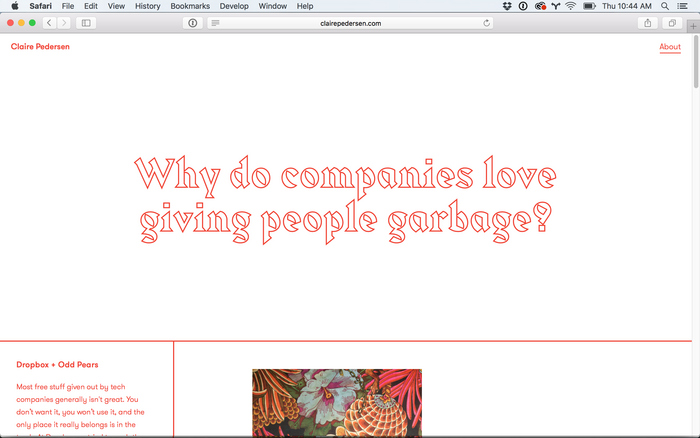This screenshot has width=700, height=438.
Task: Reload the page with the refresh icon
Action: point(487,23)
